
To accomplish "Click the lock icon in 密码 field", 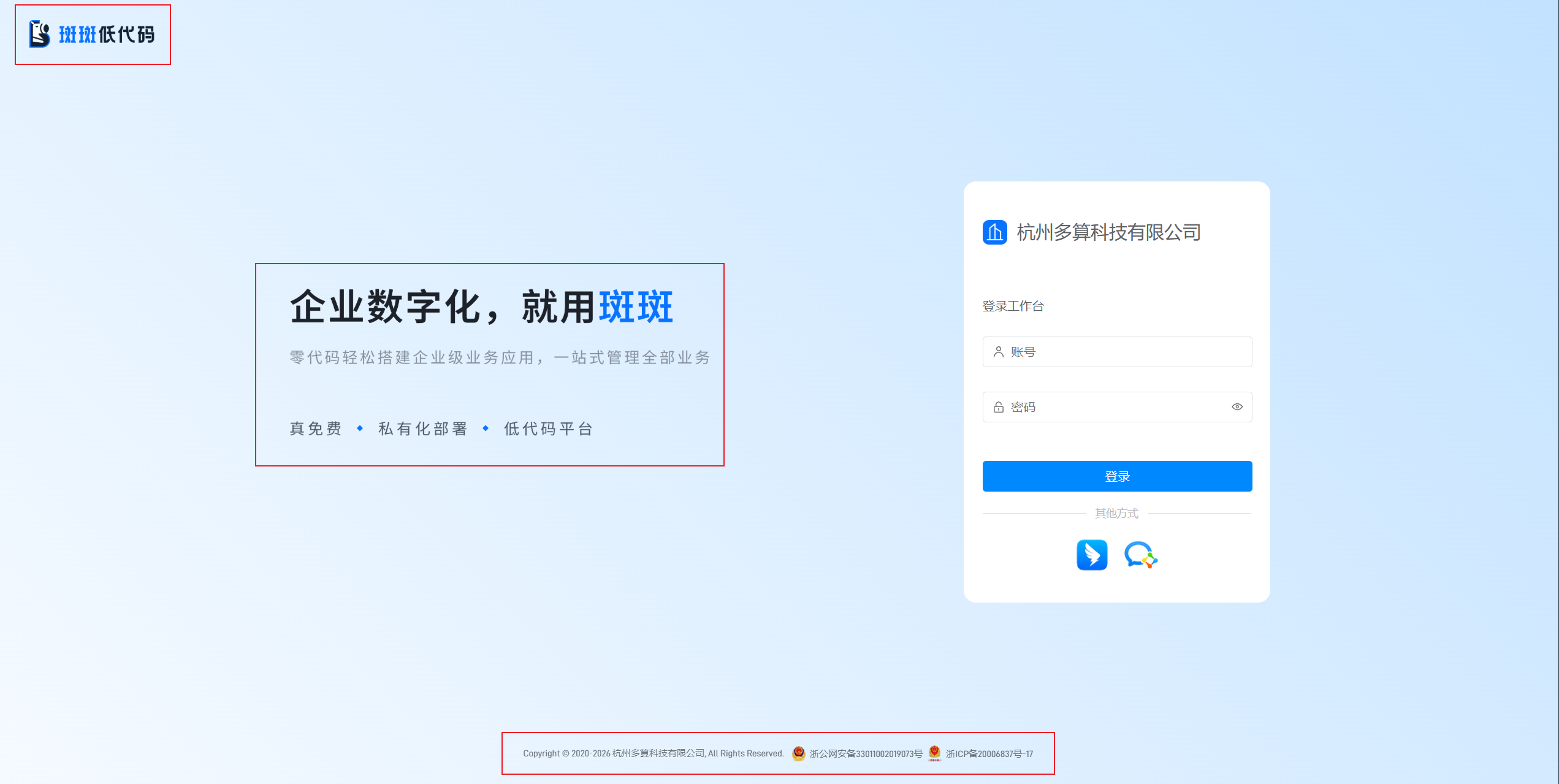I will tap(999, 407).
